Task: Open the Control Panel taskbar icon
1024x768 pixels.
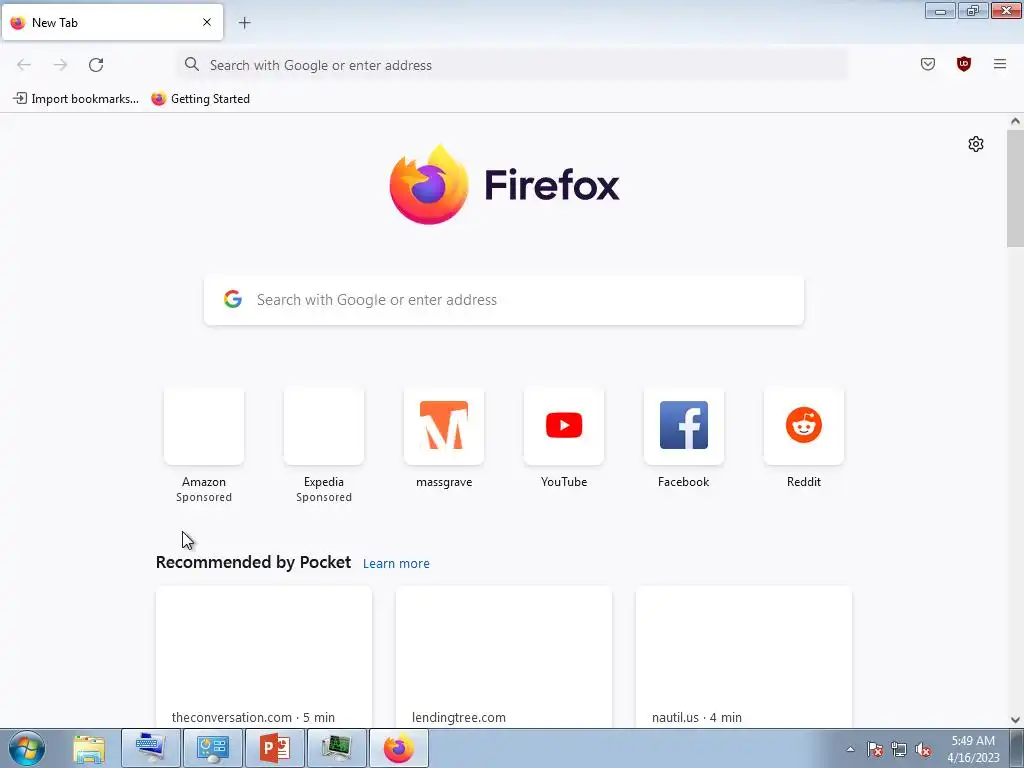Action: [x=213, y=748]
